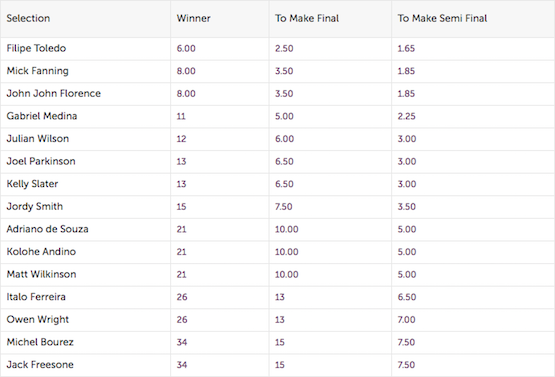The height and width of the screenshot is (377, 555).
Task: Select Filipe Toledo Winner odds 6.00
Action: click(186, 48)
